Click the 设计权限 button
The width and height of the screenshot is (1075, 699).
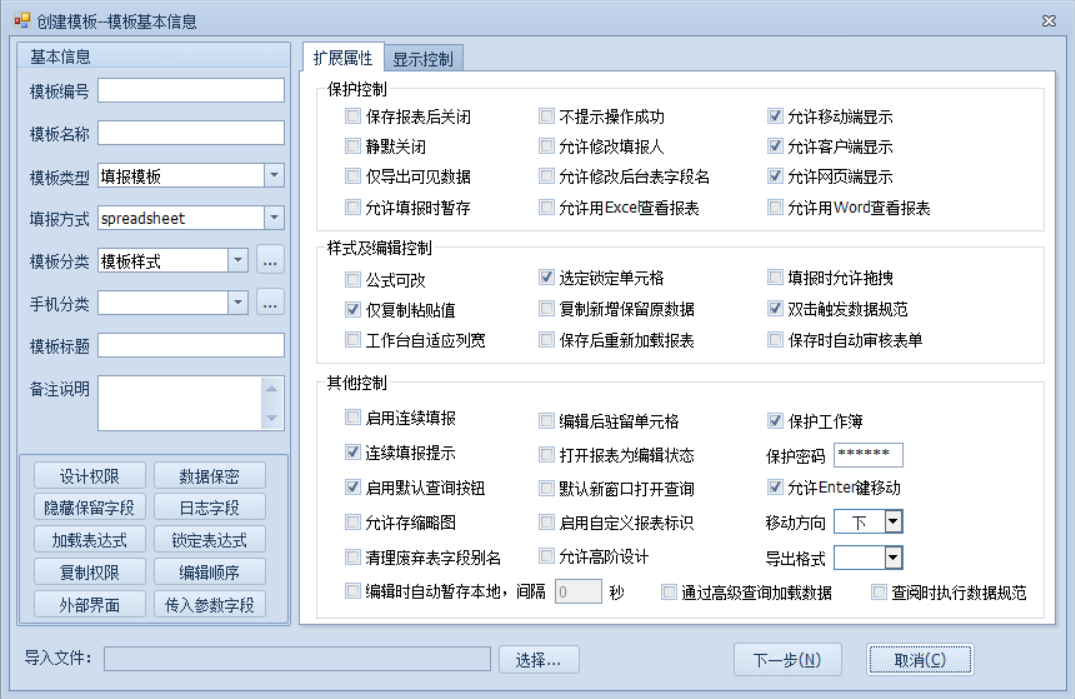point(89,476)
